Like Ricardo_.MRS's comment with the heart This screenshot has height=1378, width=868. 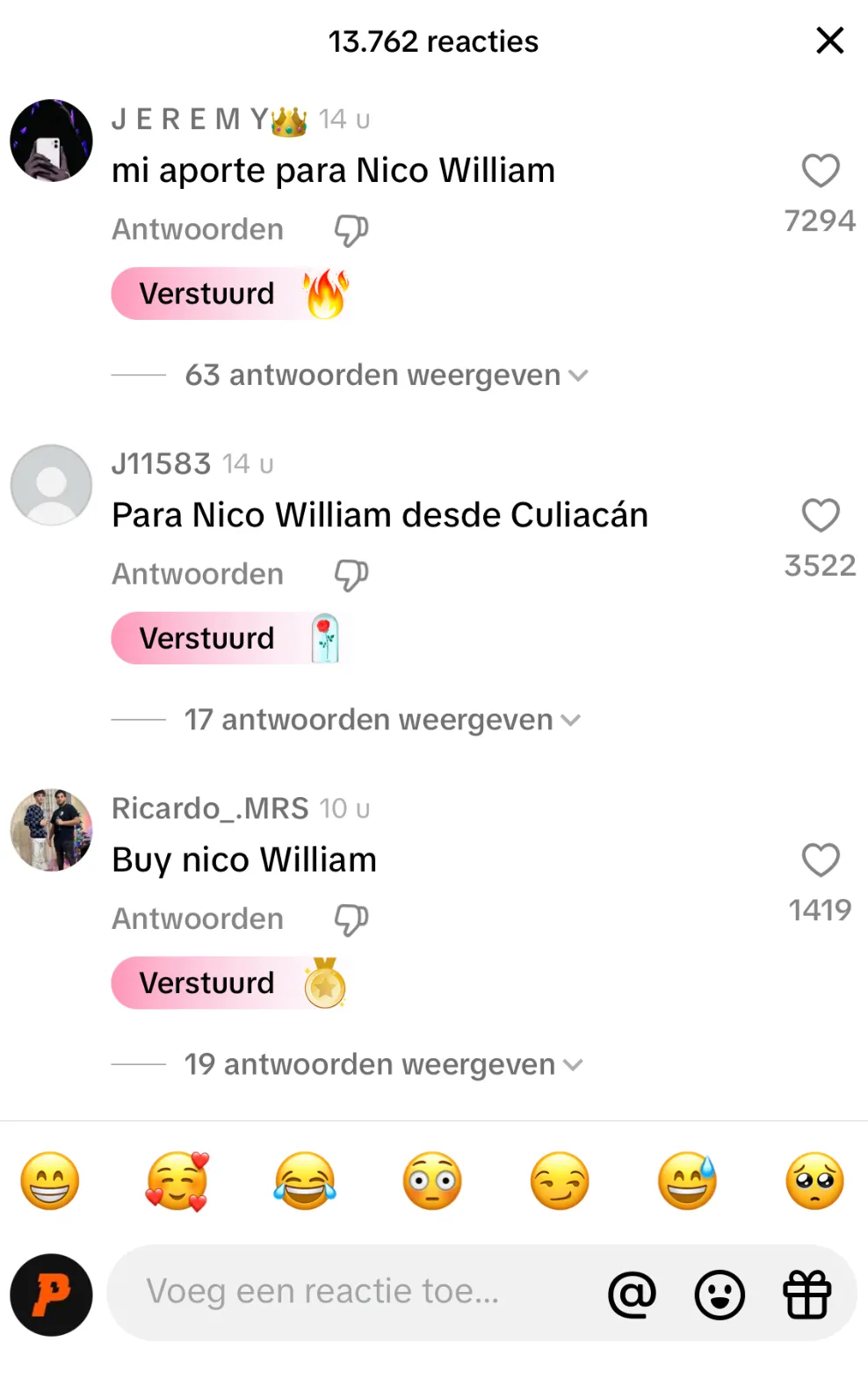click(821, 859)
